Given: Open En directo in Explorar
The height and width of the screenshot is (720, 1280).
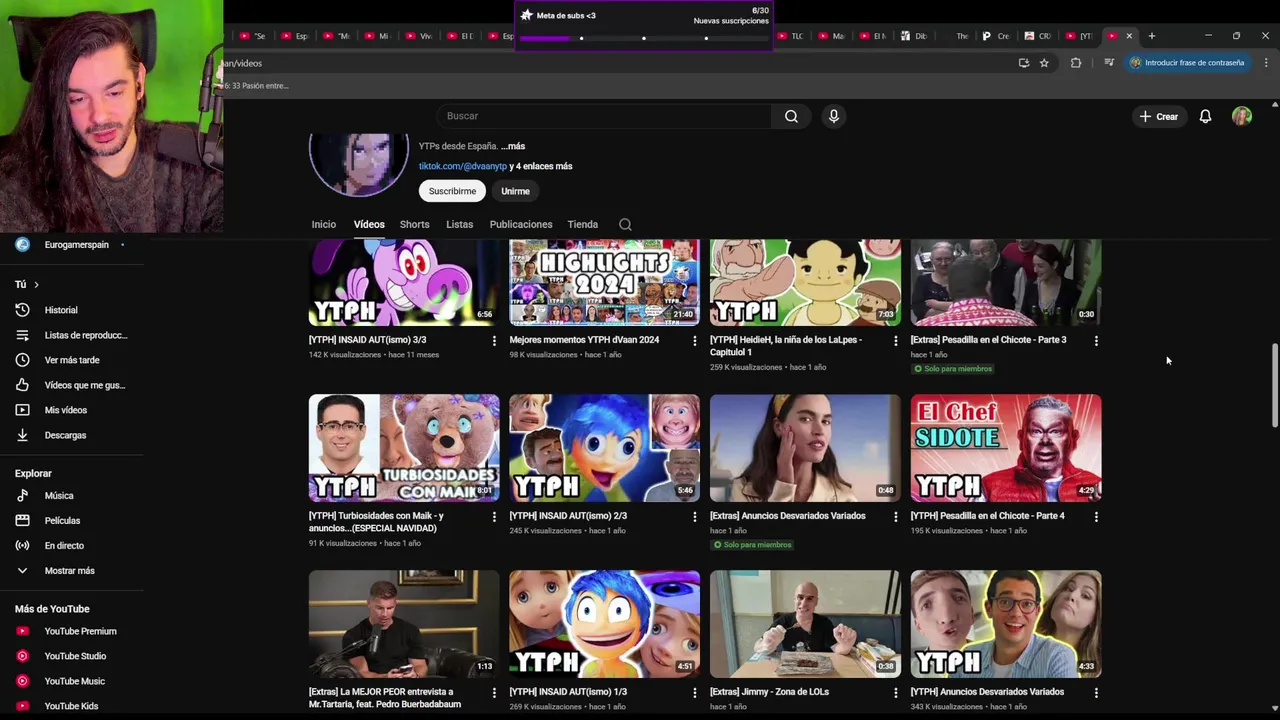Looking at the screenshot, I should click(x=64, y=545).
